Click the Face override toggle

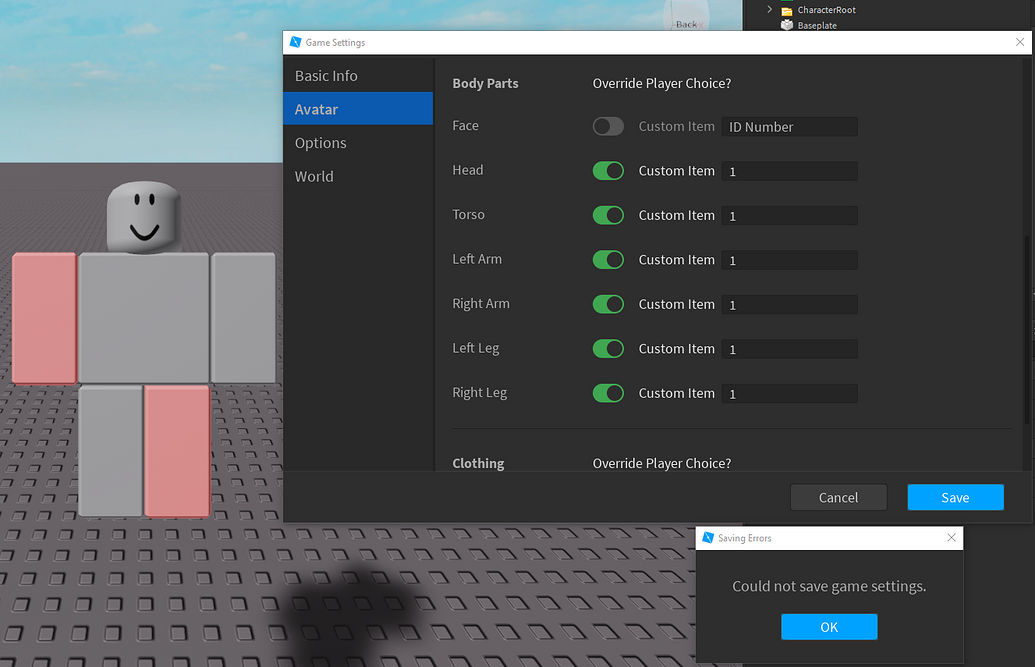point(608,126)
